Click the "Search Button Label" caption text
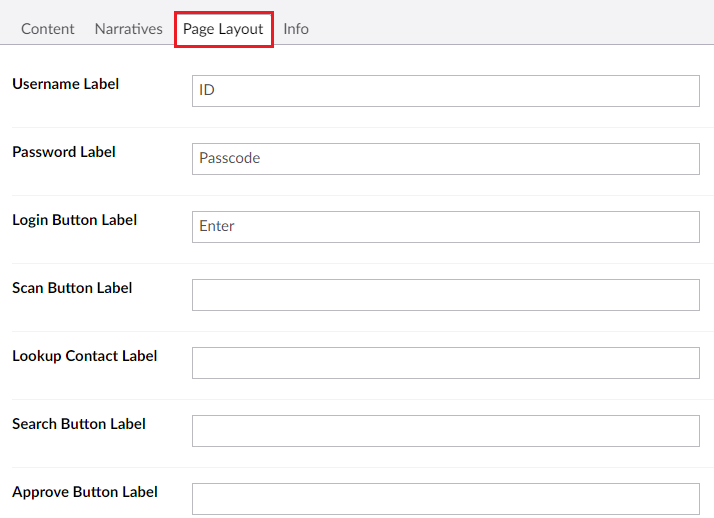Screen dimensions: 714x518 (79, 424)
